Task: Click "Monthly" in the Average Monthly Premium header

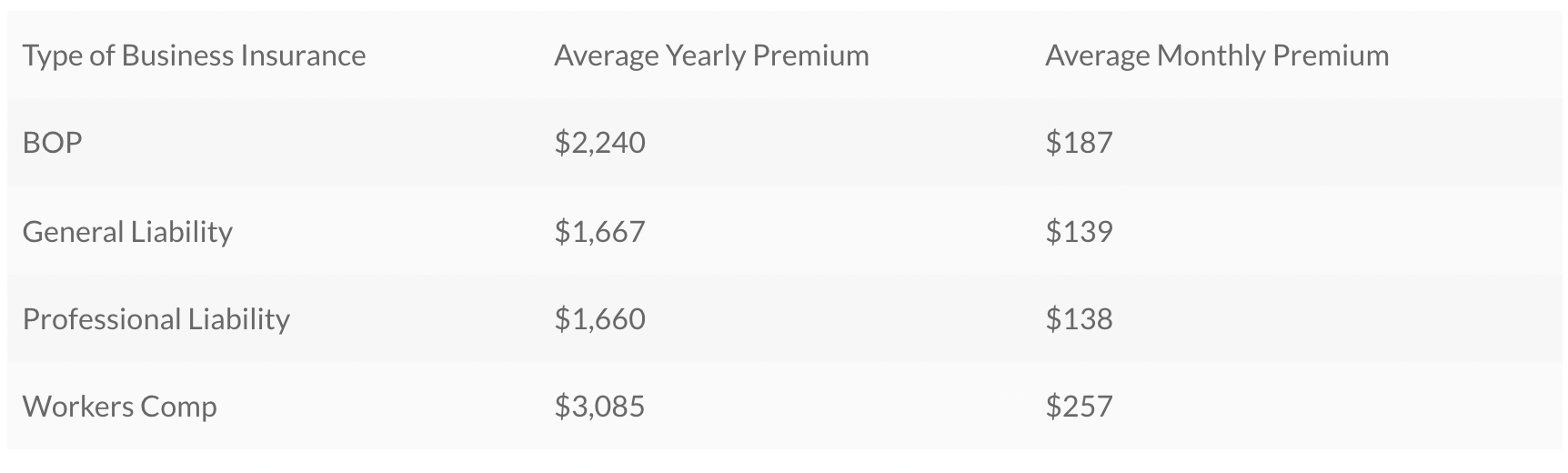Action: click(1211, 56)
